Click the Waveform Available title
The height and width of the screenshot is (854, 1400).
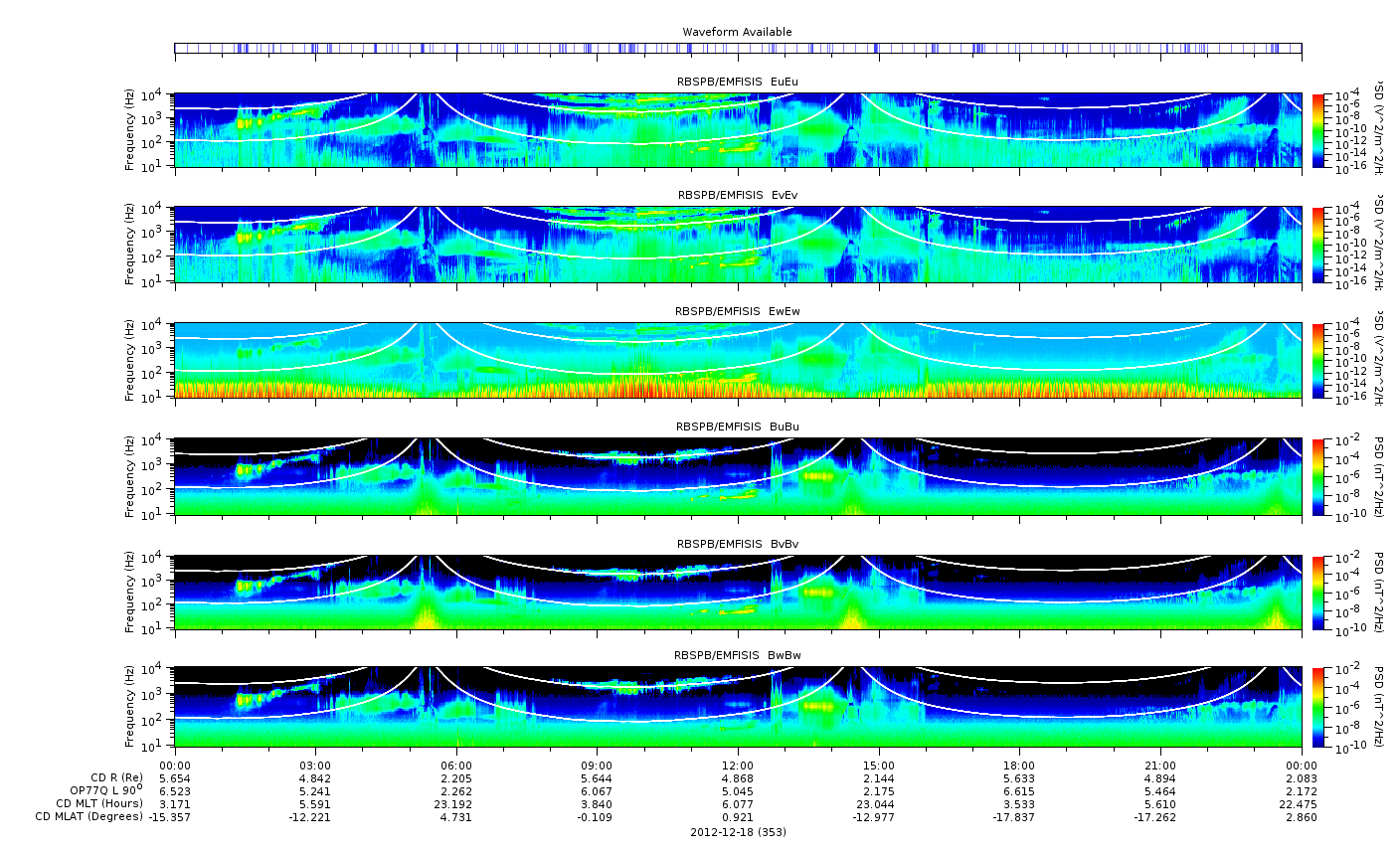(x=737, y=32)
